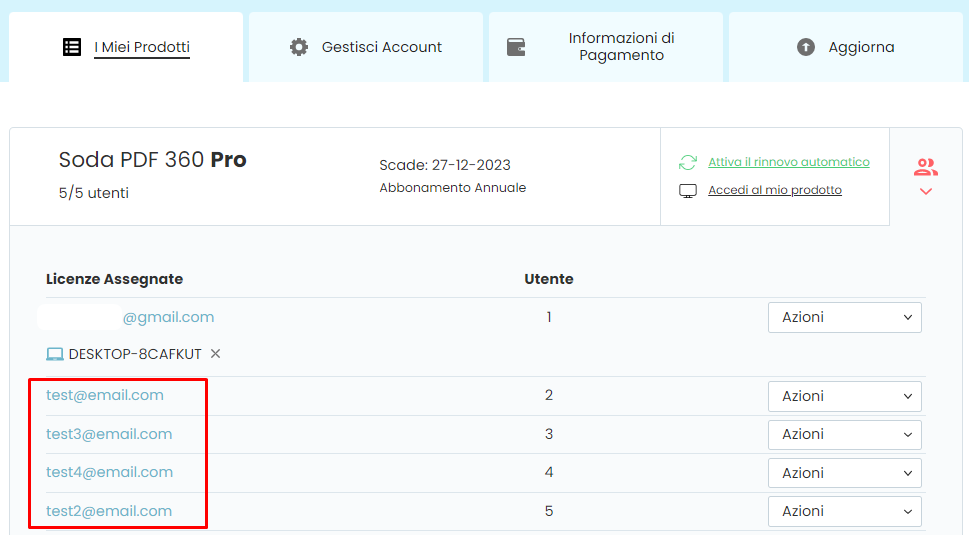The height and width of the screenshot is (535, 969).
Task: Click the red users icon
Action: [926, 167]
